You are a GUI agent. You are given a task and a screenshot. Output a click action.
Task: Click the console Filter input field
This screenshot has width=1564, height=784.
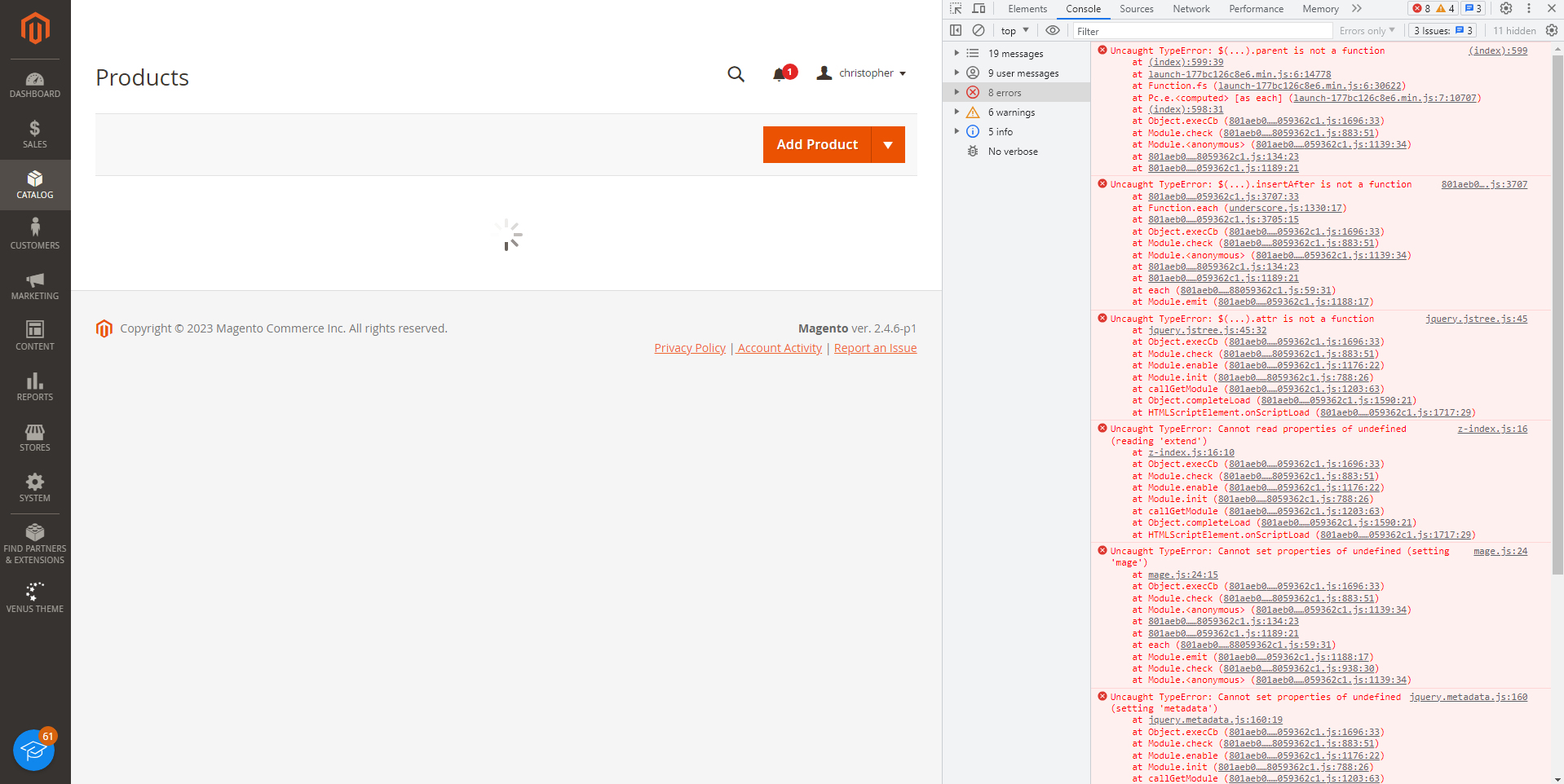click(1199, 31)
